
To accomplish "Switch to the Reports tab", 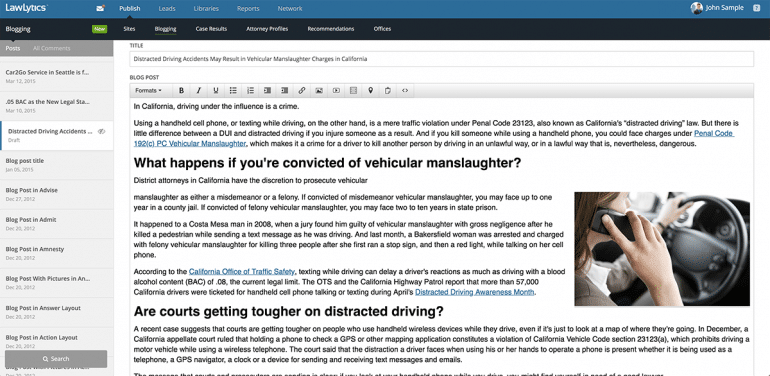I will pyautogui.click(x=248, y=8).
